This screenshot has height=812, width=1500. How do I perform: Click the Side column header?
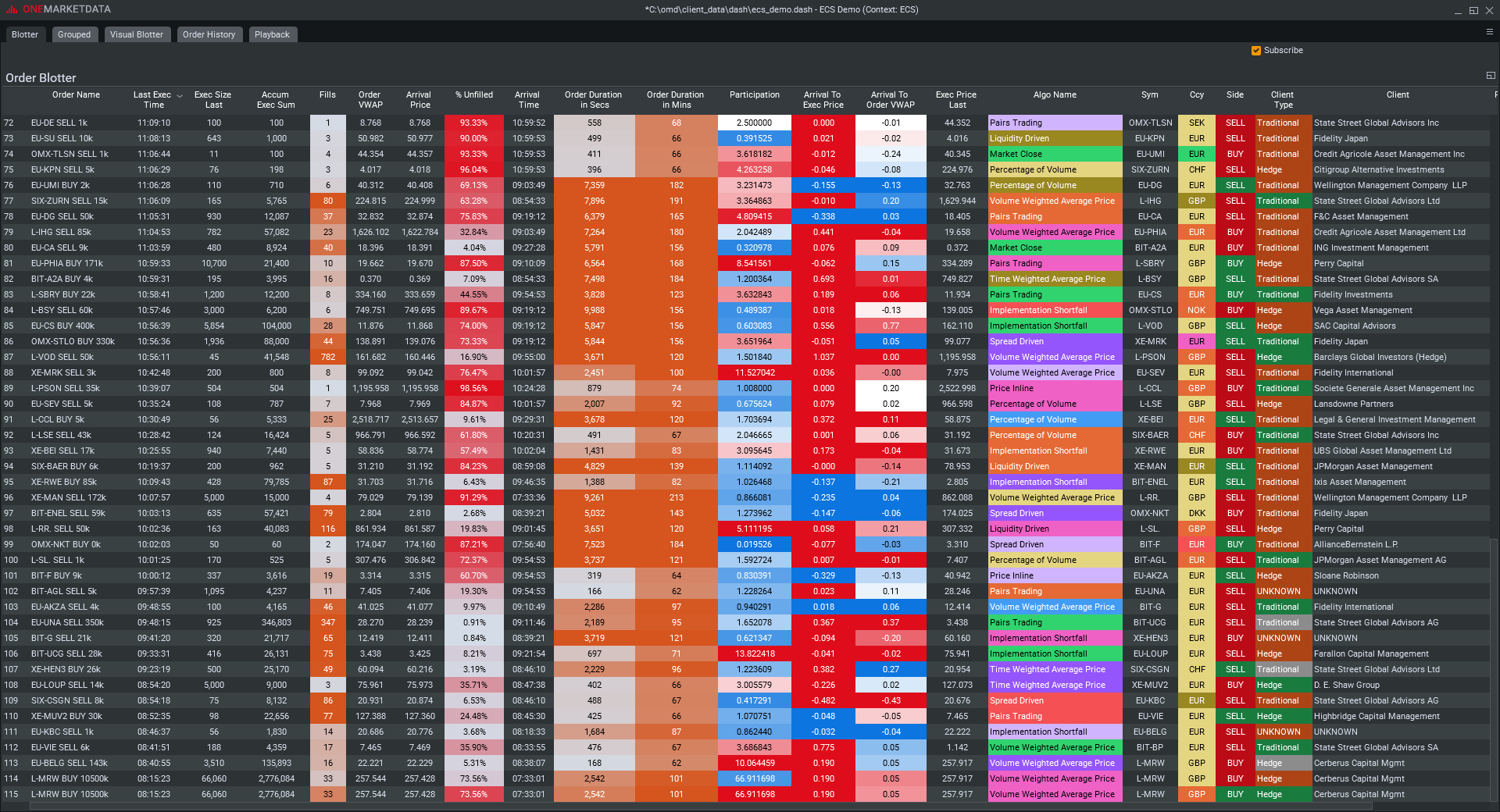tap(1235, 95)
